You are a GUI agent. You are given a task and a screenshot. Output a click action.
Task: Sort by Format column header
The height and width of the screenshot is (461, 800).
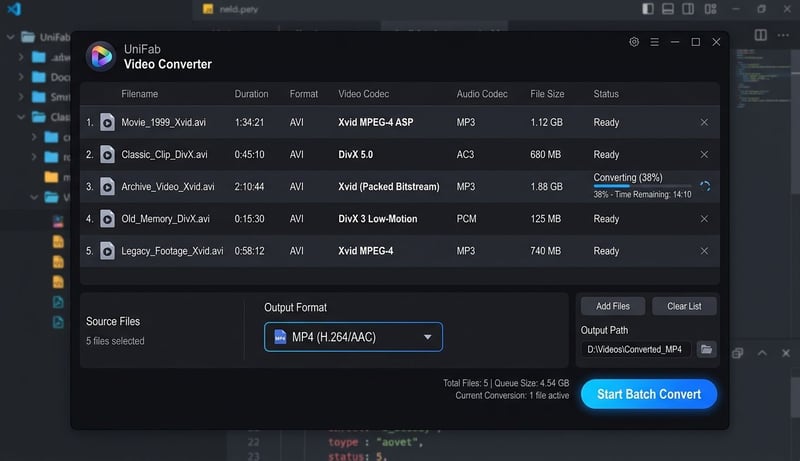point(304,94)
